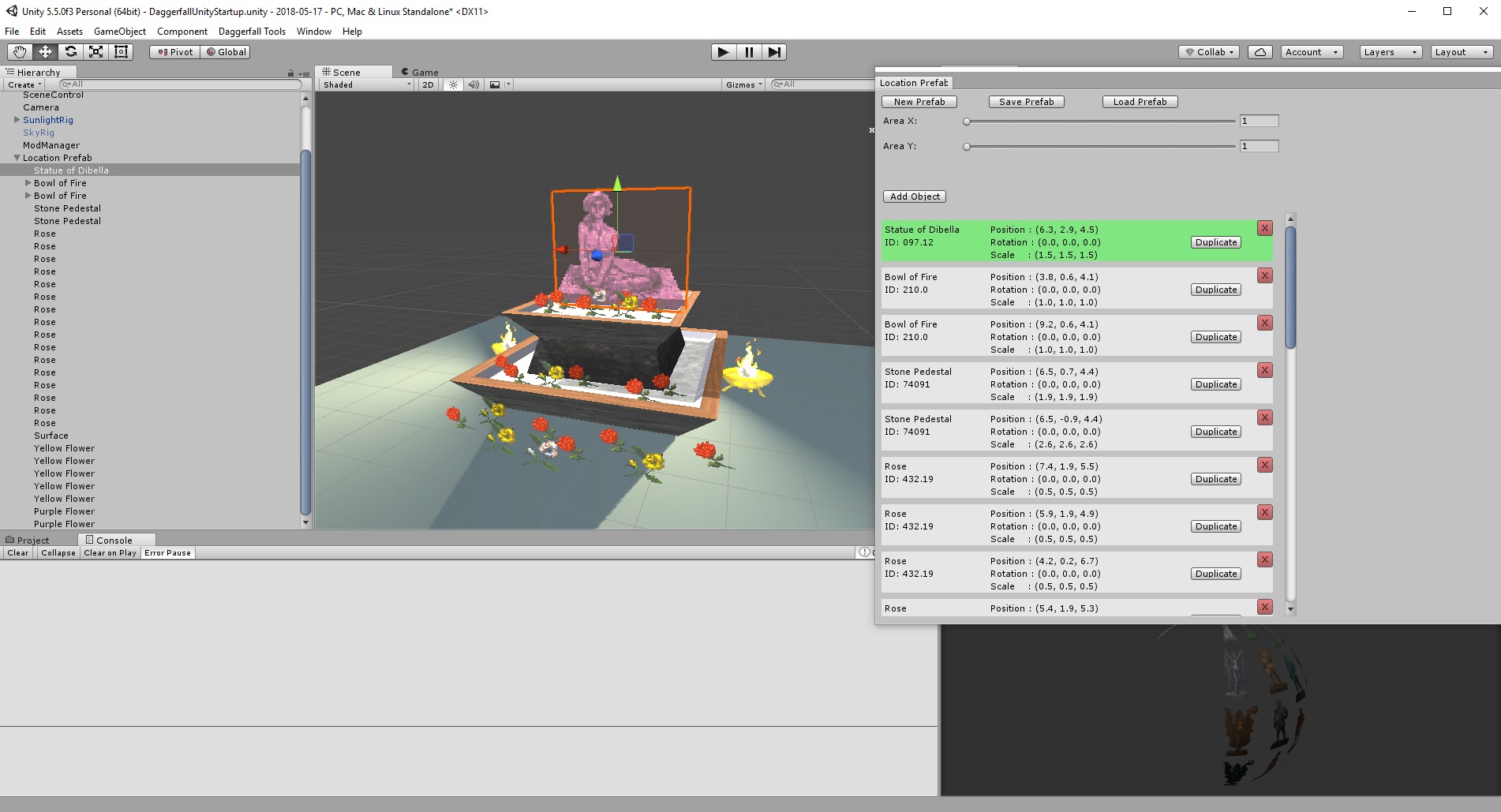Select SkyRig in the Hierarchy
Viewport: 1501px width, 812px height.
point(39,133)
